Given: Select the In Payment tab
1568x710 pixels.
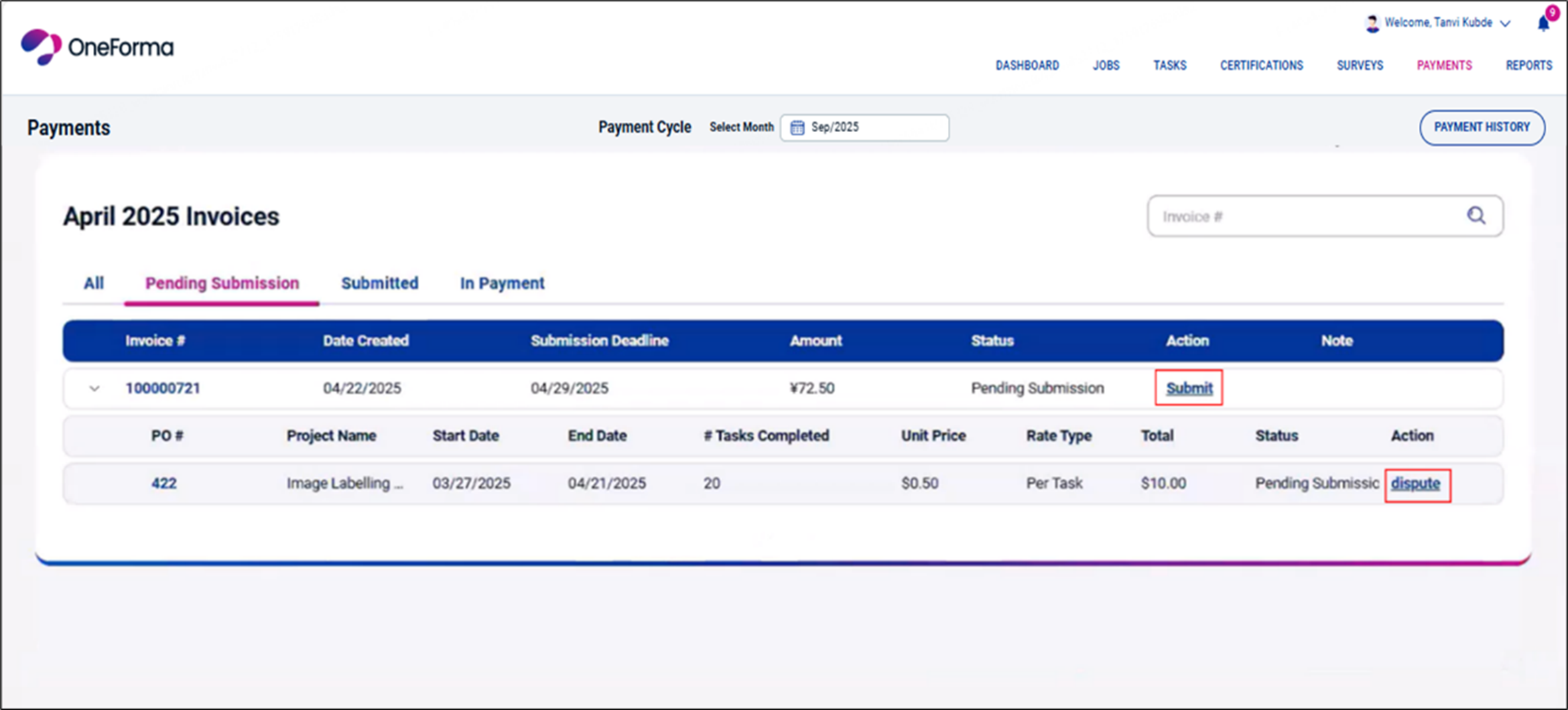Looking at the screenshot, I should click(x=502, y=283).
